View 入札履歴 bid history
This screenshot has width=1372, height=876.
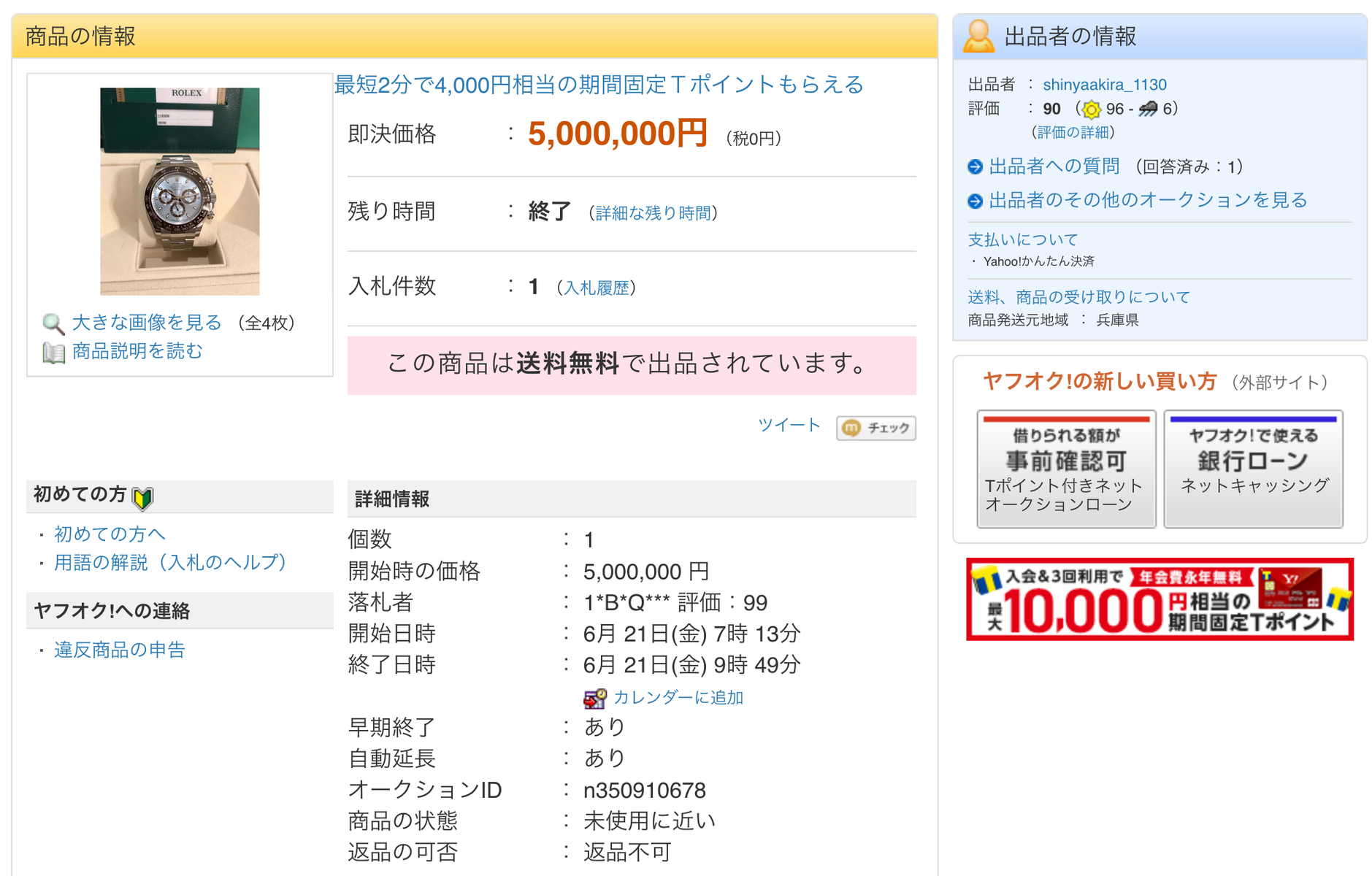(597, 288)
